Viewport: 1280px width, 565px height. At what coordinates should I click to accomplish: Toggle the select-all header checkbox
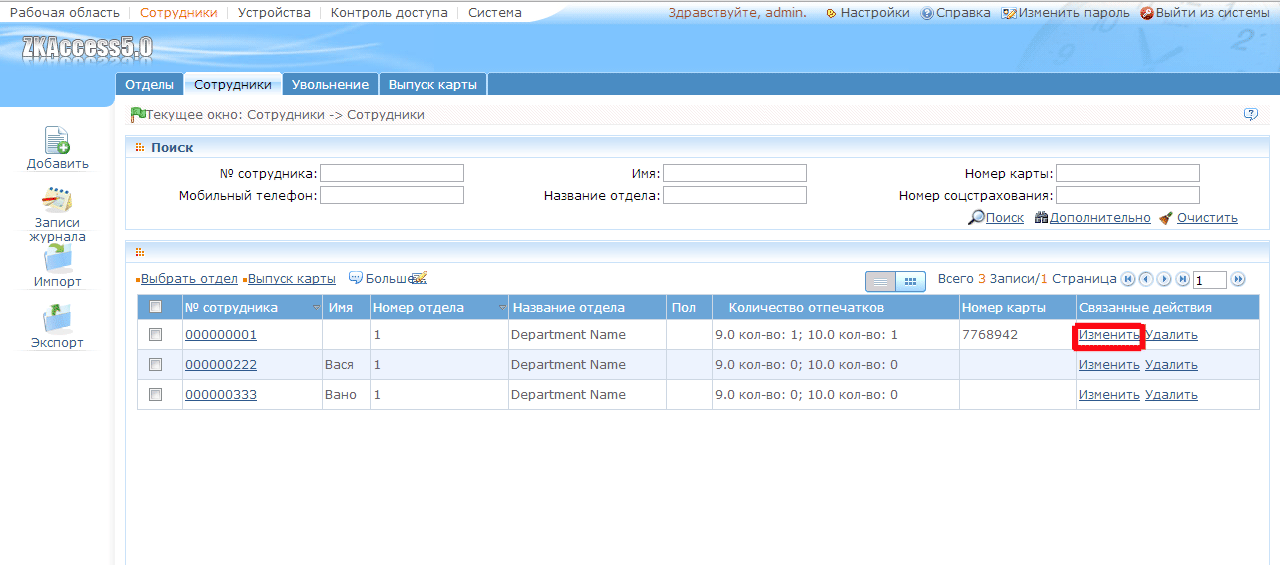155,307
